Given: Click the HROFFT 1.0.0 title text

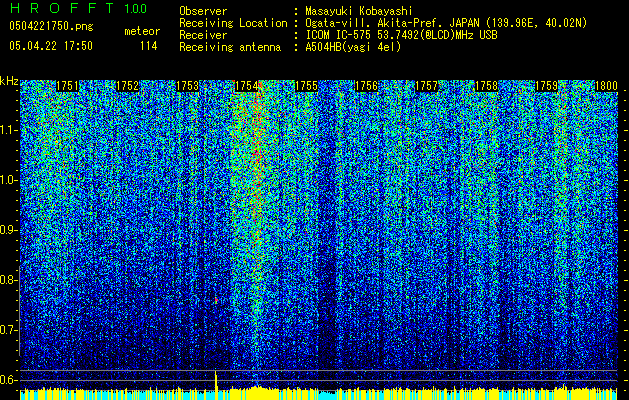Looking at the screenshot, I should point(78,8).
